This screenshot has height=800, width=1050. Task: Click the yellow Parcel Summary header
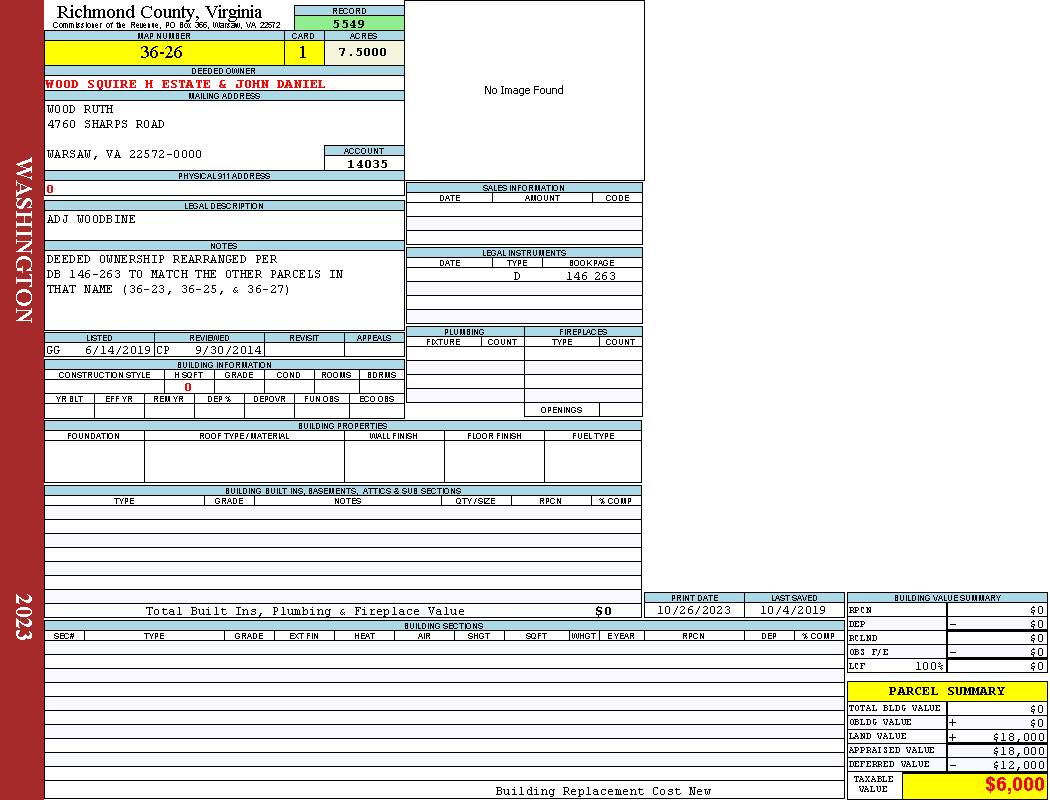pos(946,691)
